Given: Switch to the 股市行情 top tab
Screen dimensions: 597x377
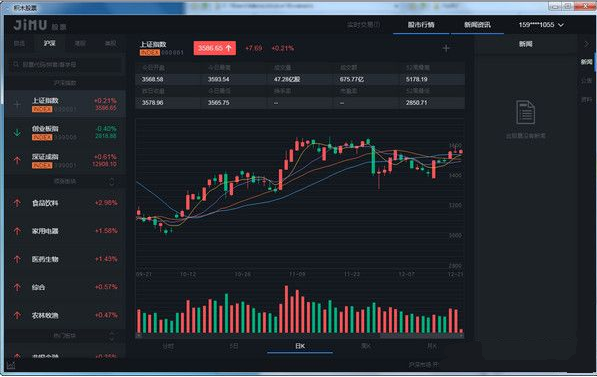Looking at the screenshot, I should click(x=421, y=25).
